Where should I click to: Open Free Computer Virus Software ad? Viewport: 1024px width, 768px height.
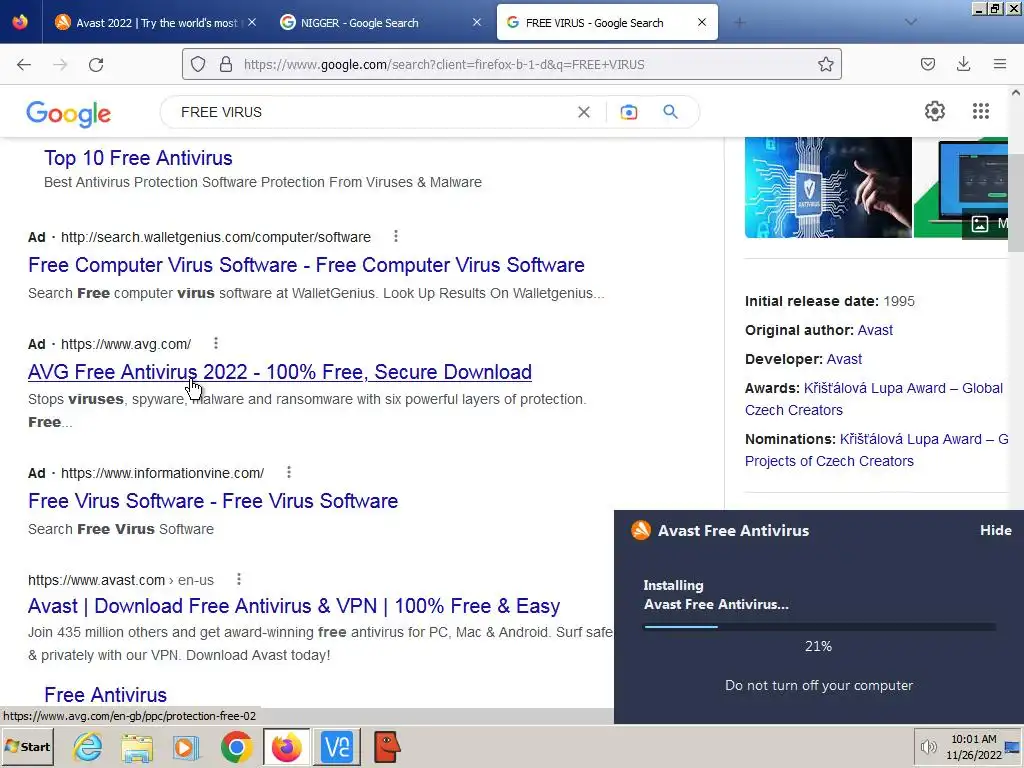point(306,265)
